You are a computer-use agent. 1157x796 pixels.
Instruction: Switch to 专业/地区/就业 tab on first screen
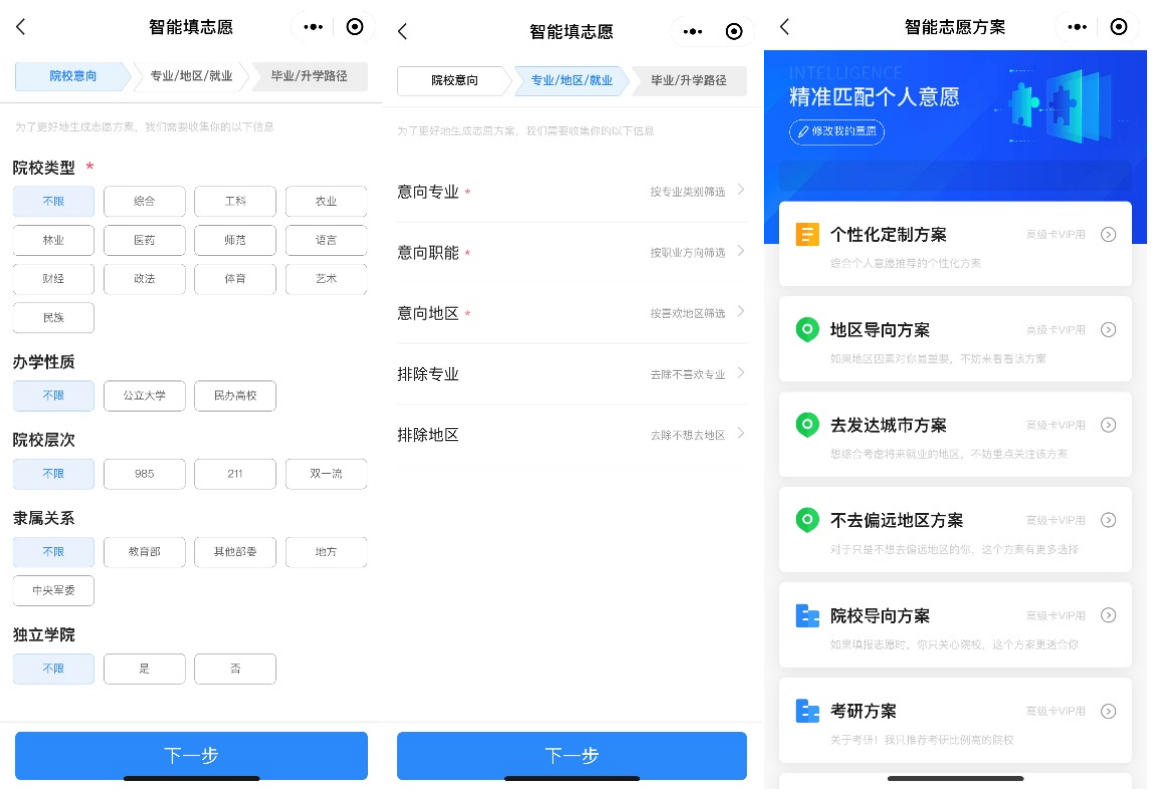pos(191,76)
